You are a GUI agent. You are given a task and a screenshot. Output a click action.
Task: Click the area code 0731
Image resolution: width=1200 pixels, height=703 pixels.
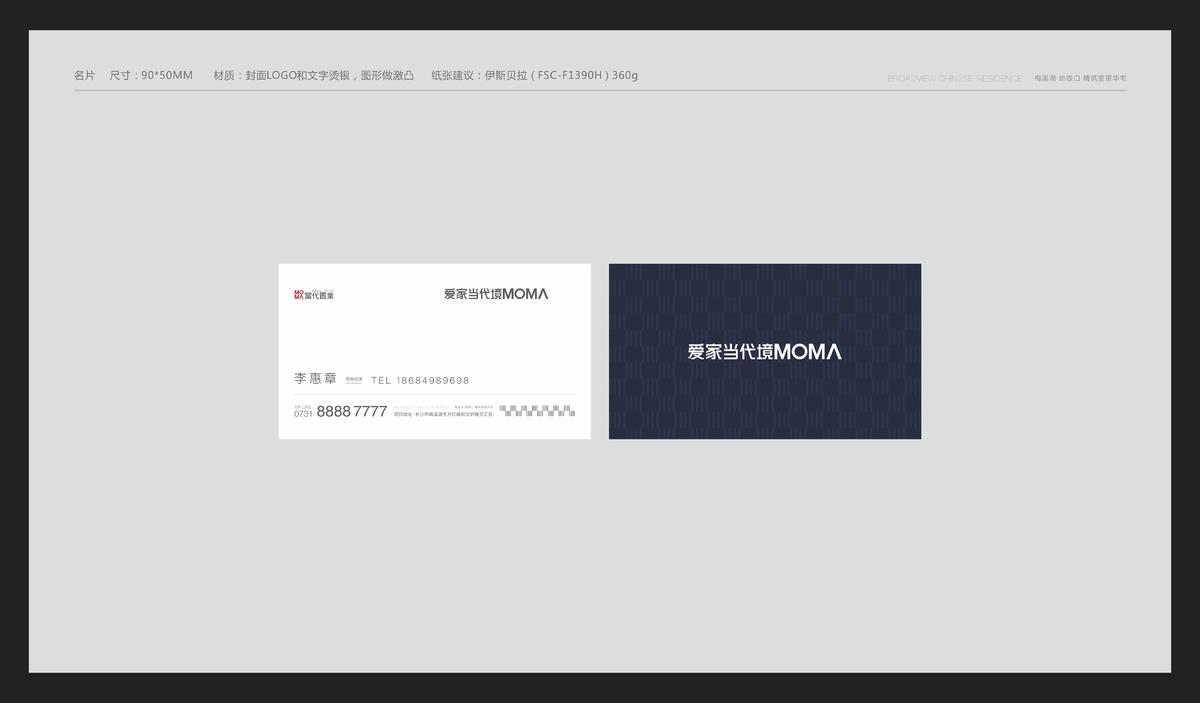coord(303,414)
